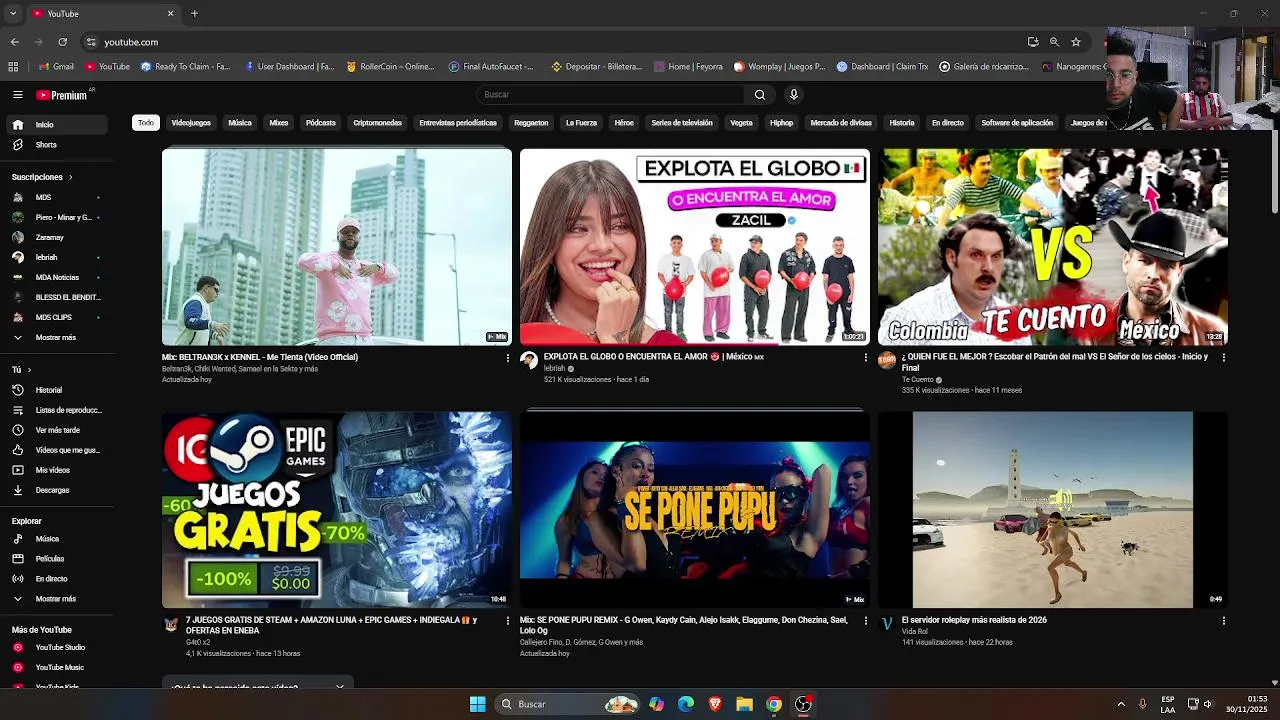Bookmark this page with the star icon
1280x720 pixels.
tap(1076, 42)
